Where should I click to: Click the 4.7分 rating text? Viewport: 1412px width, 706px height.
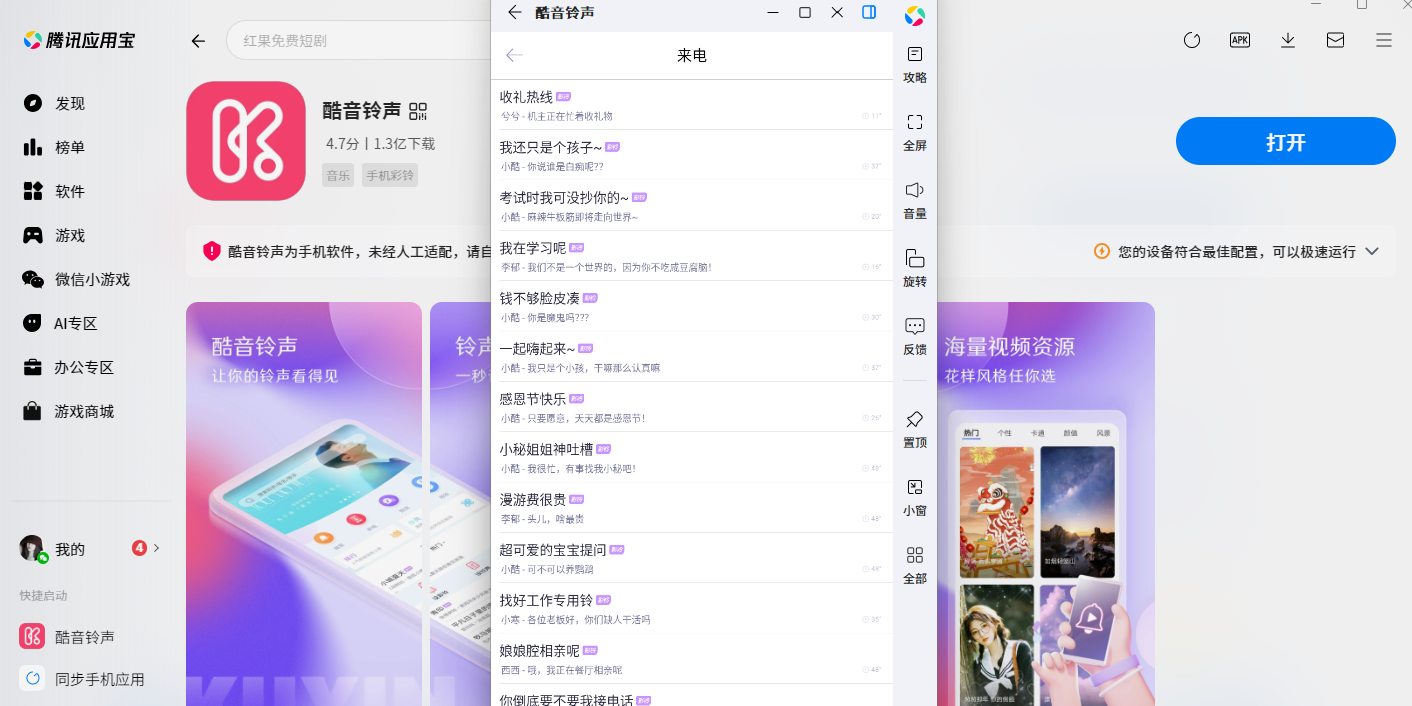342,144
